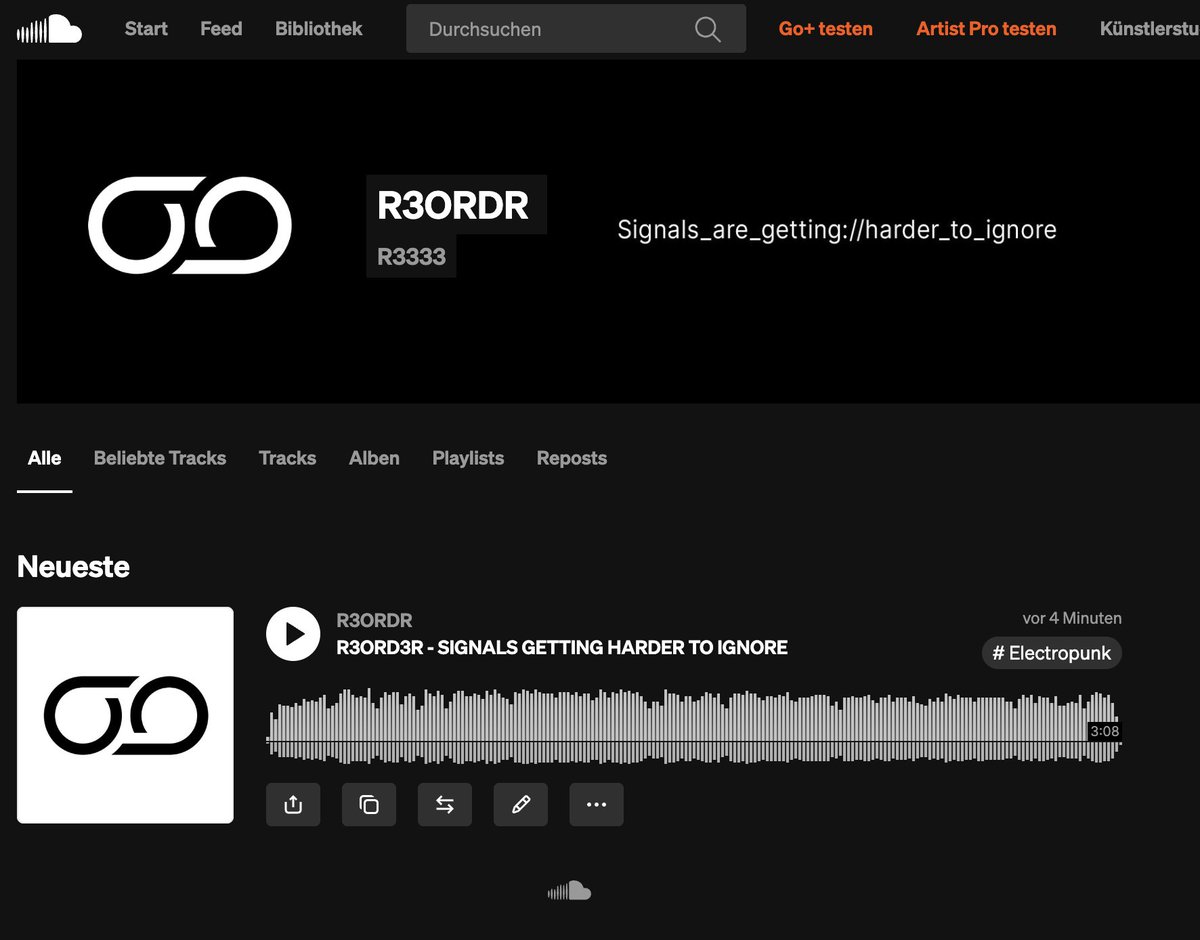Open Bibliothek from the top navigation
This screenshot has width=1200, height=940.
coord(319,29)
